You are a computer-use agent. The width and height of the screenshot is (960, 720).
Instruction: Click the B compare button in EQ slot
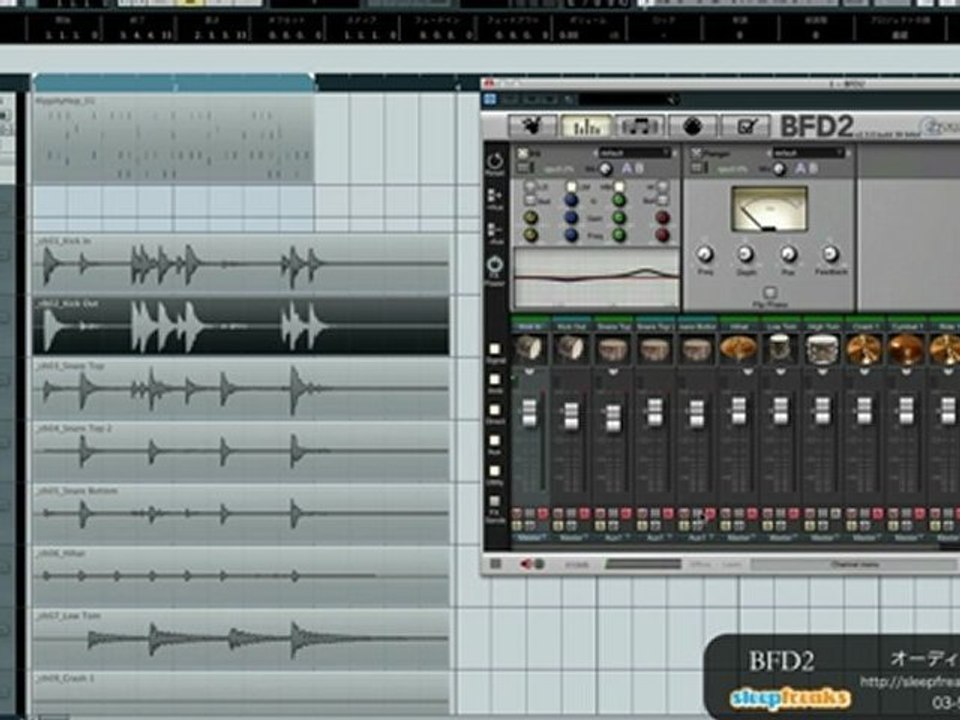(x=640, y=168)
